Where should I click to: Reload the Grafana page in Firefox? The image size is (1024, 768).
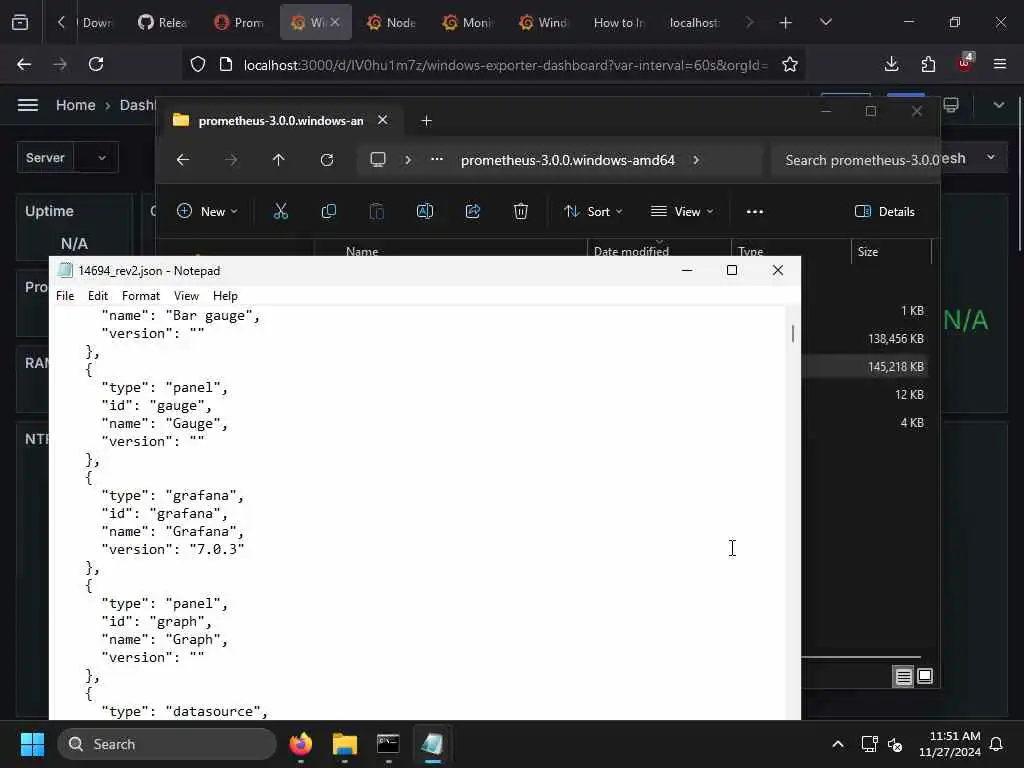[96, 64]
